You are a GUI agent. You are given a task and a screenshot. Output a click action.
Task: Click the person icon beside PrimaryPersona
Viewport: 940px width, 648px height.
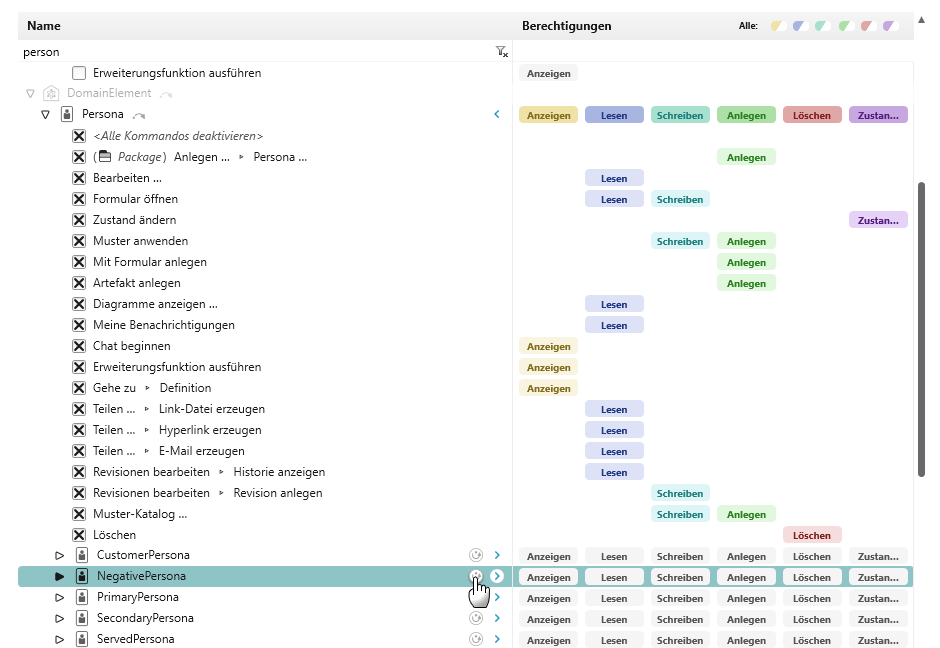point(82,597)
